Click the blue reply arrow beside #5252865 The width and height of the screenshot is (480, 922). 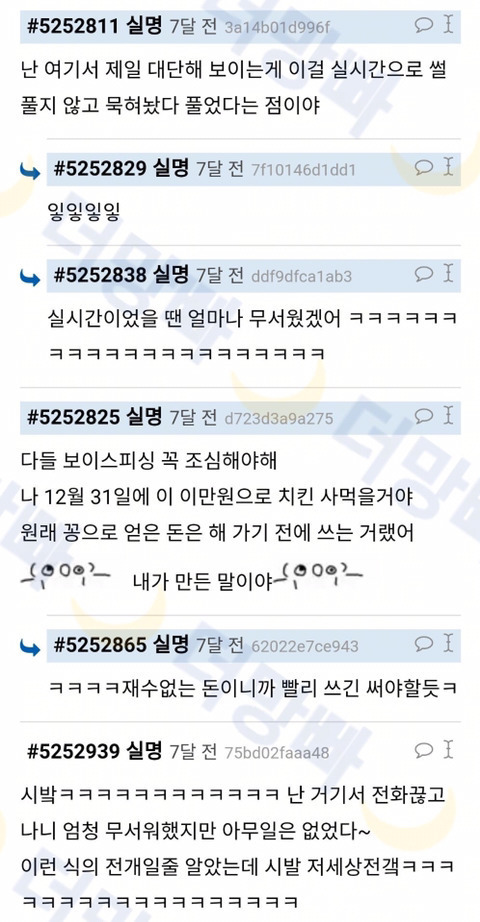point(30,647)
